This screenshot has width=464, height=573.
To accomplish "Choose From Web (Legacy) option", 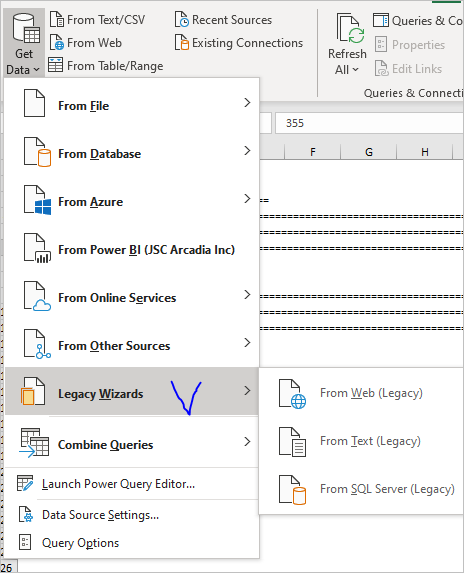I will [362, 394].
